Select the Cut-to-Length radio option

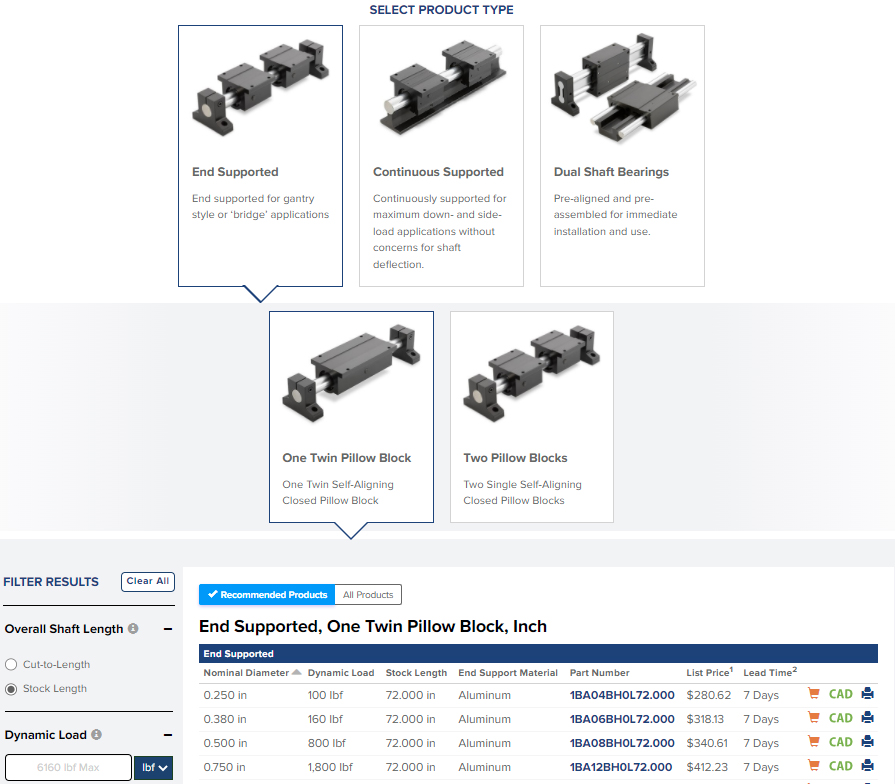(11, 665)
